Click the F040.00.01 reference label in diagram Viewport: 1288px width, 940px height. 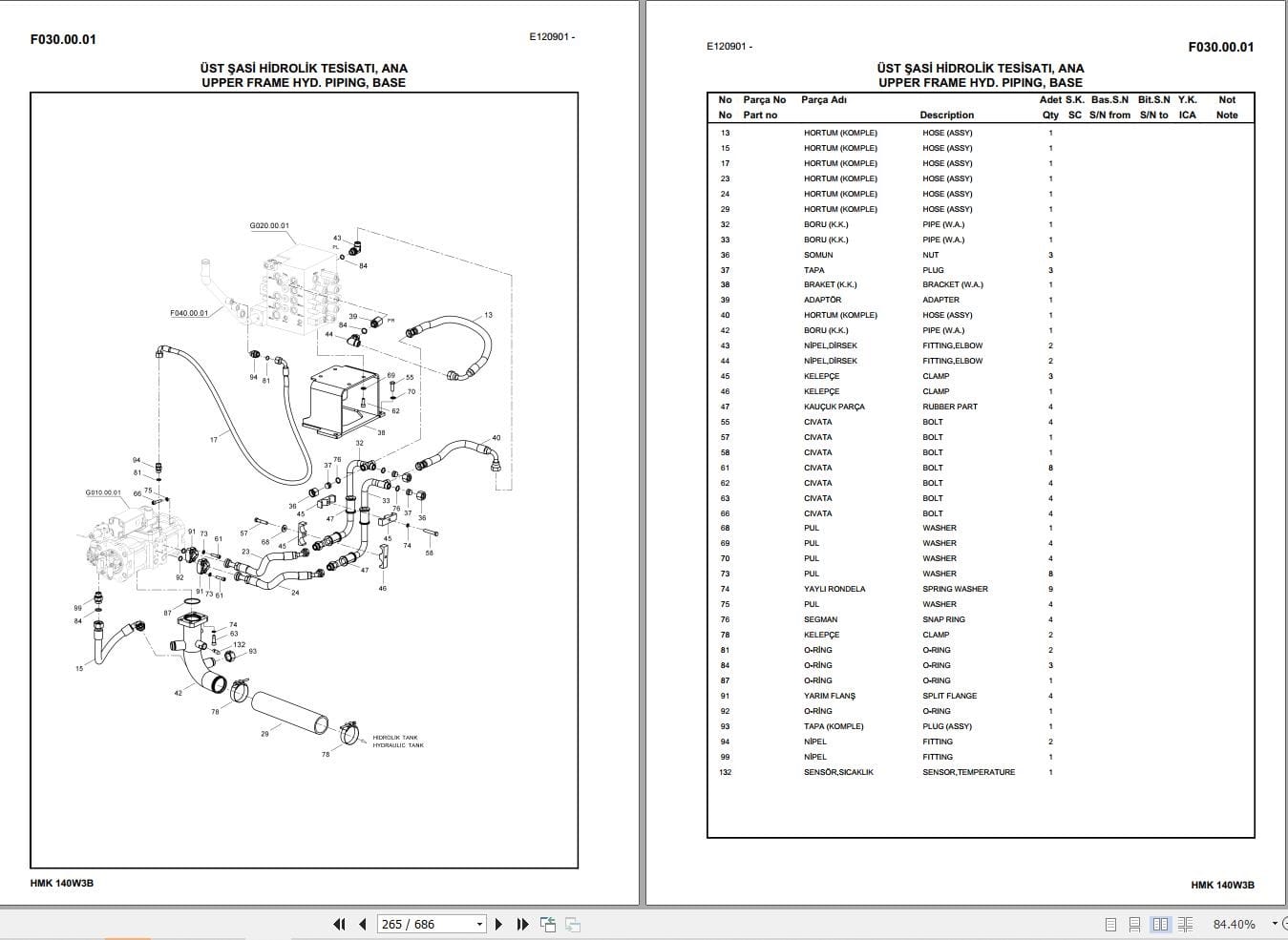tap(189, 313)
